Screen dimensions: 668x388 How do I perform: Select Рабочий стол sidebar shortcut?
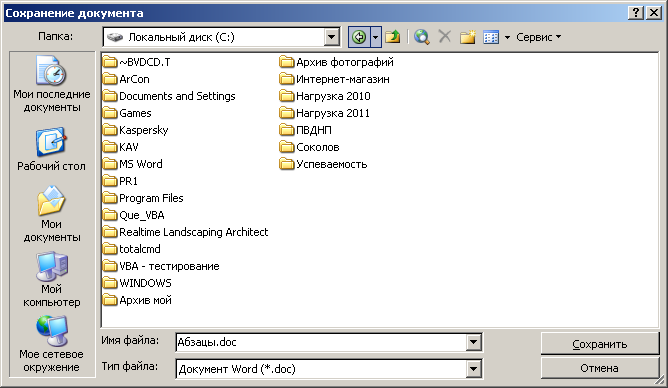52,149
